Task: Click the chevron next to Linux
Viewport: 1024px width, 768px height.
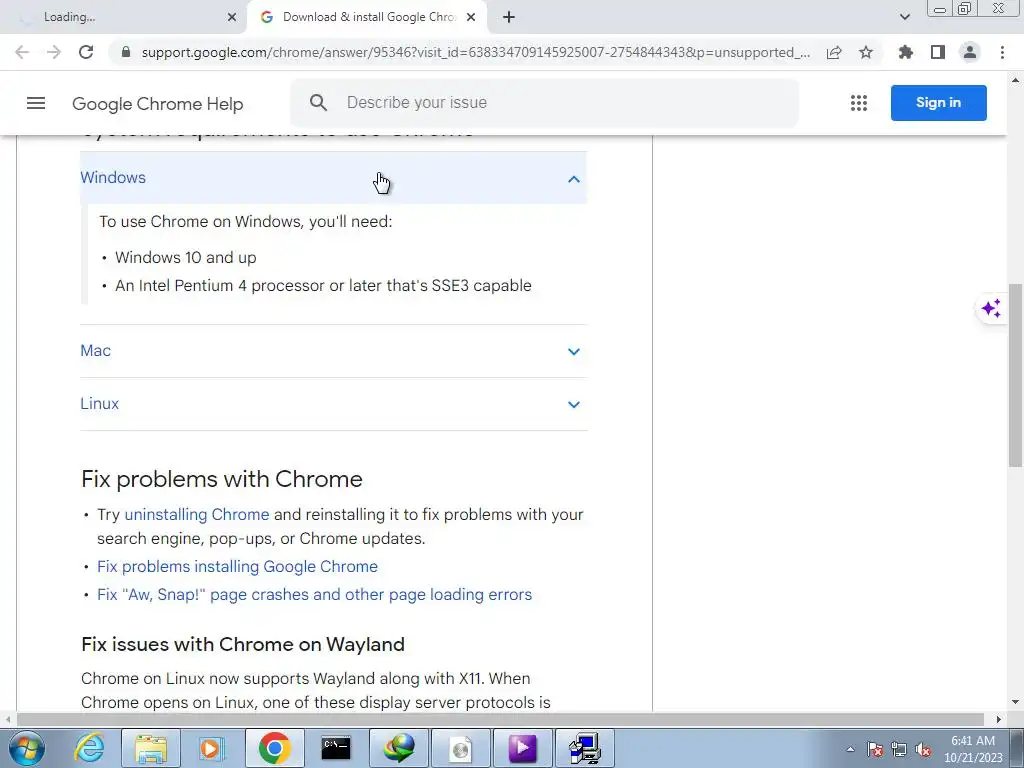Action: click(573, 404)
